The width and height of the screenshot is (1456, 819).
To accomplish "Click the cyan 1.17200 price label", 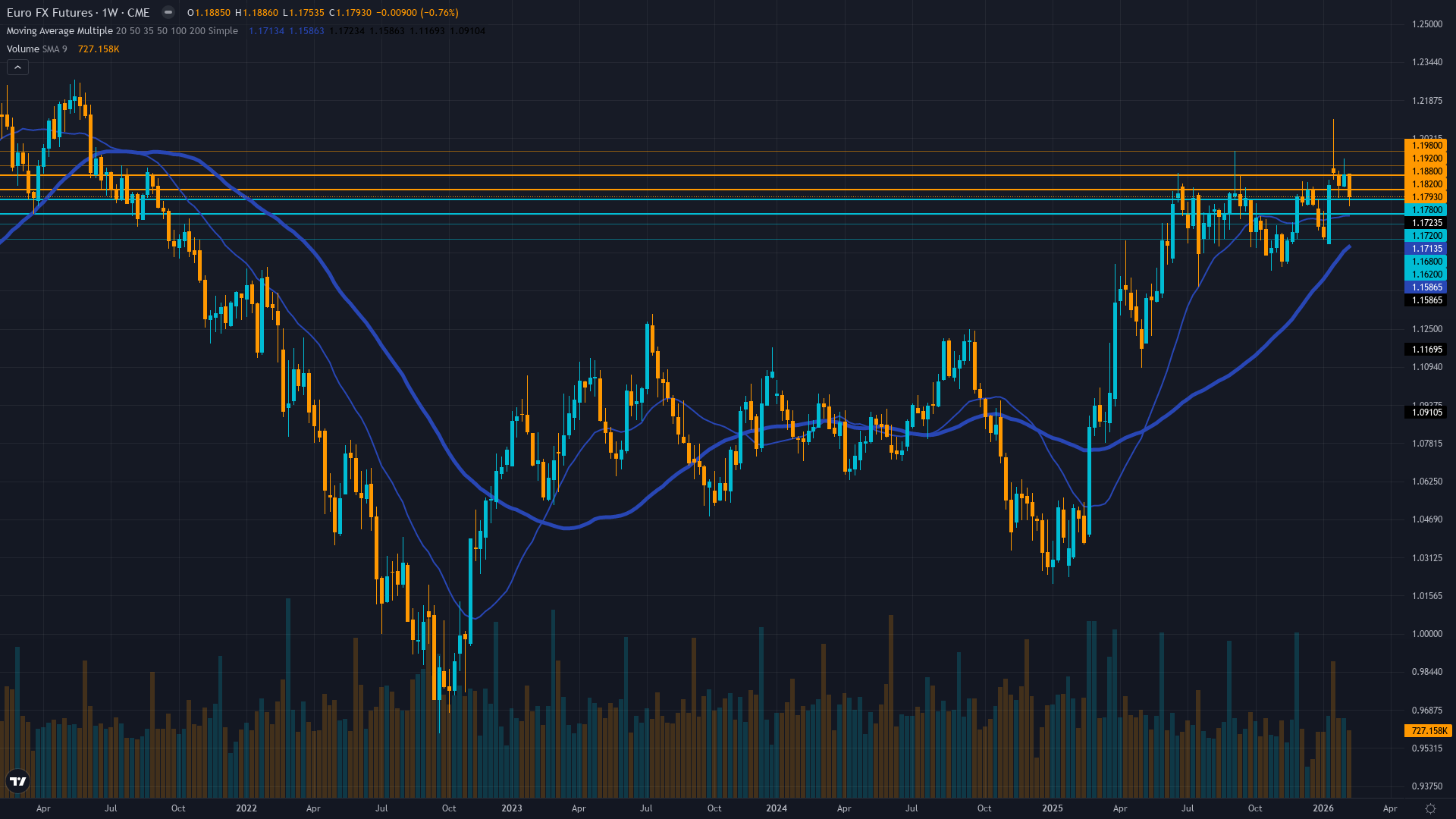I will pyautogui.click(x=1426, y=236).
